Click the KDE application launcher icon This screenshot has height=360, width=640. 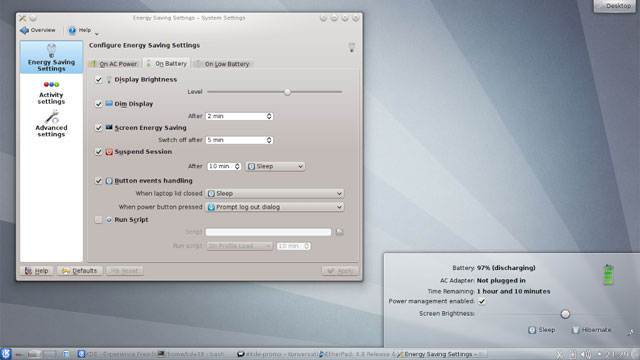[x=6, y=353]
